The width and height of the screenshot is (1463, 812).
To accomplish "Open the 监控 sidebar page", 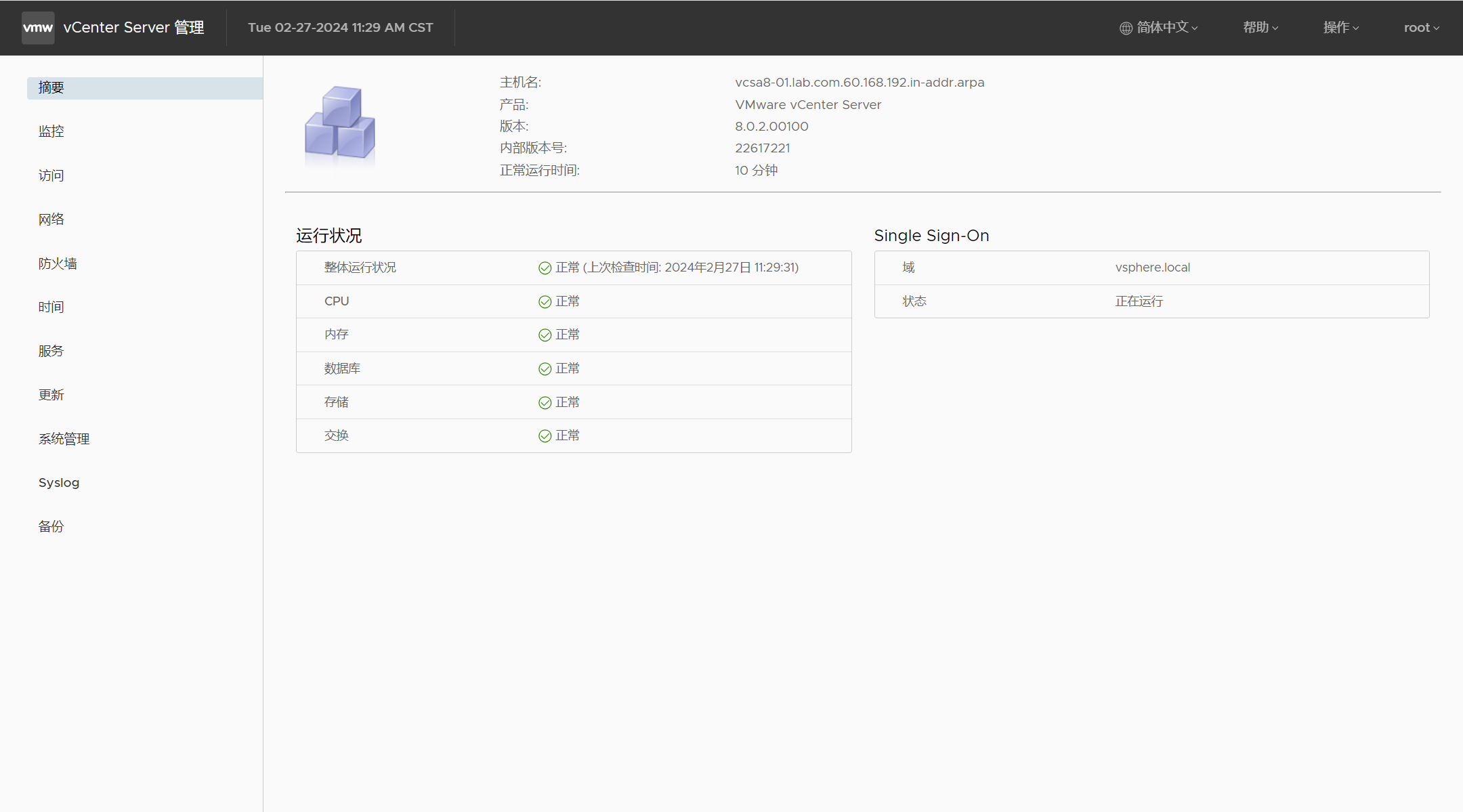I will [x=51, y=131].
